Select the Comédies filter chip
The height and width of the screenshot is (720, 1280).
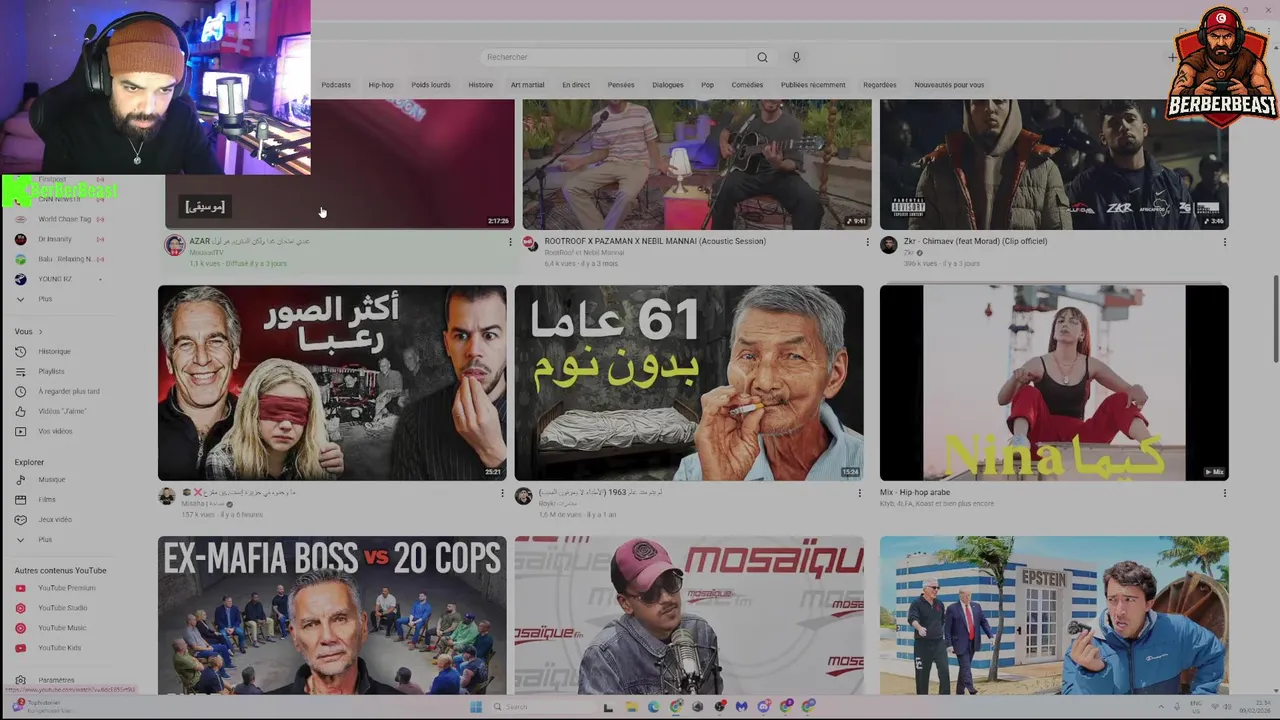pos(747,85)
